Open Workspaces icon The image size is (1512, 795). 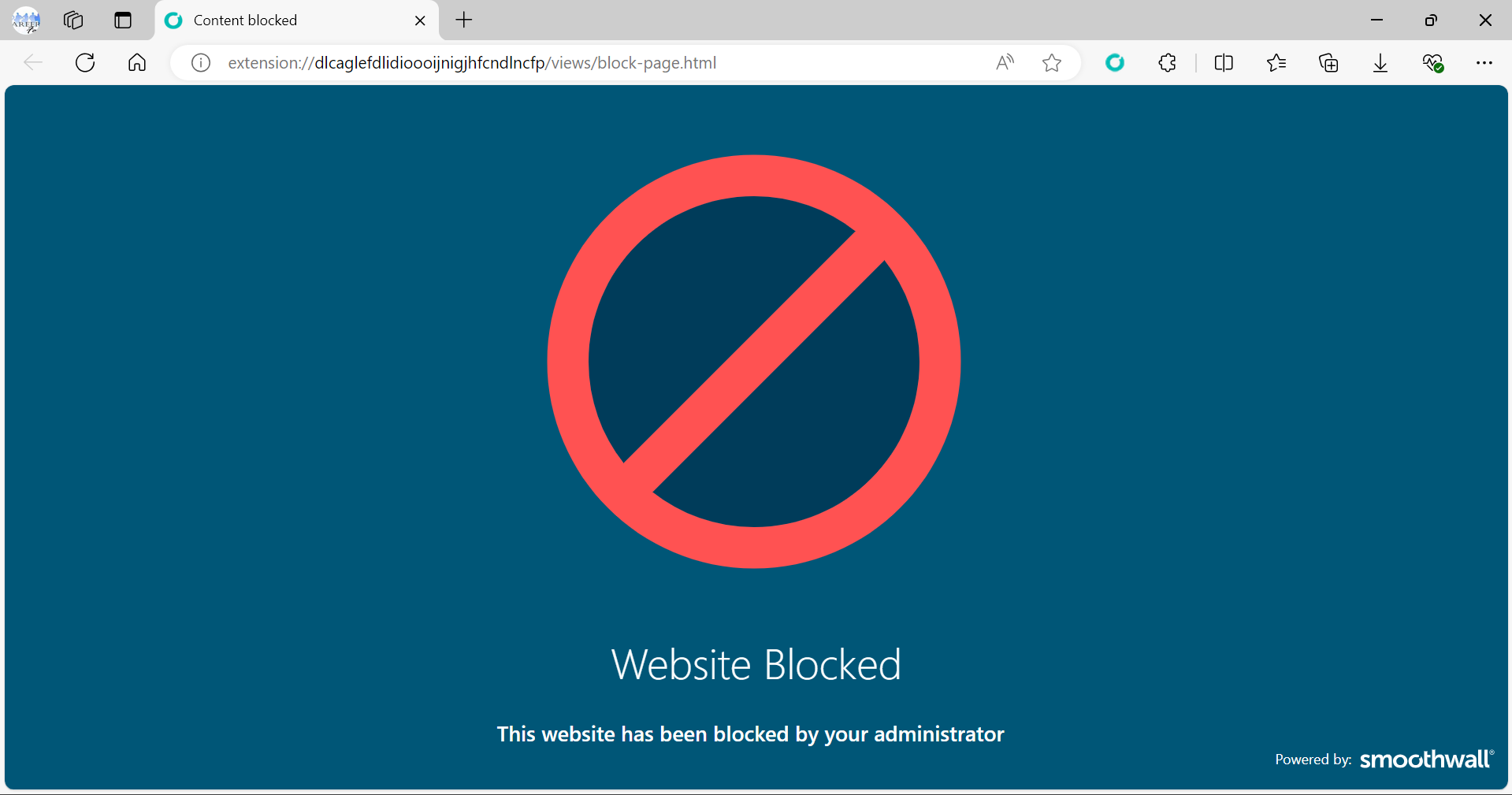pos(73,20)
